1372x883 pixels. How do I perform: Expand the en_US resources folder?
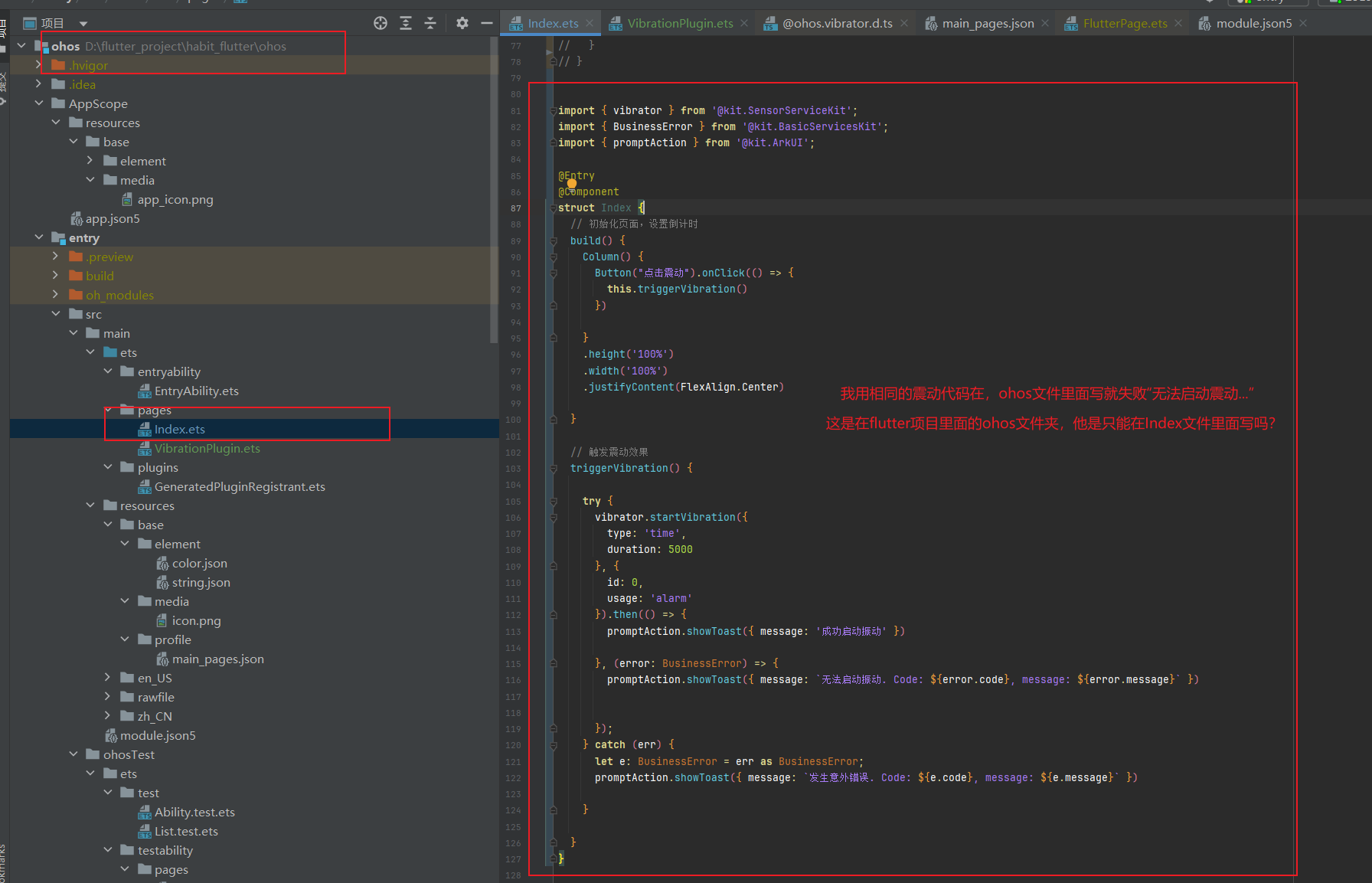click(x=107, y=678)
